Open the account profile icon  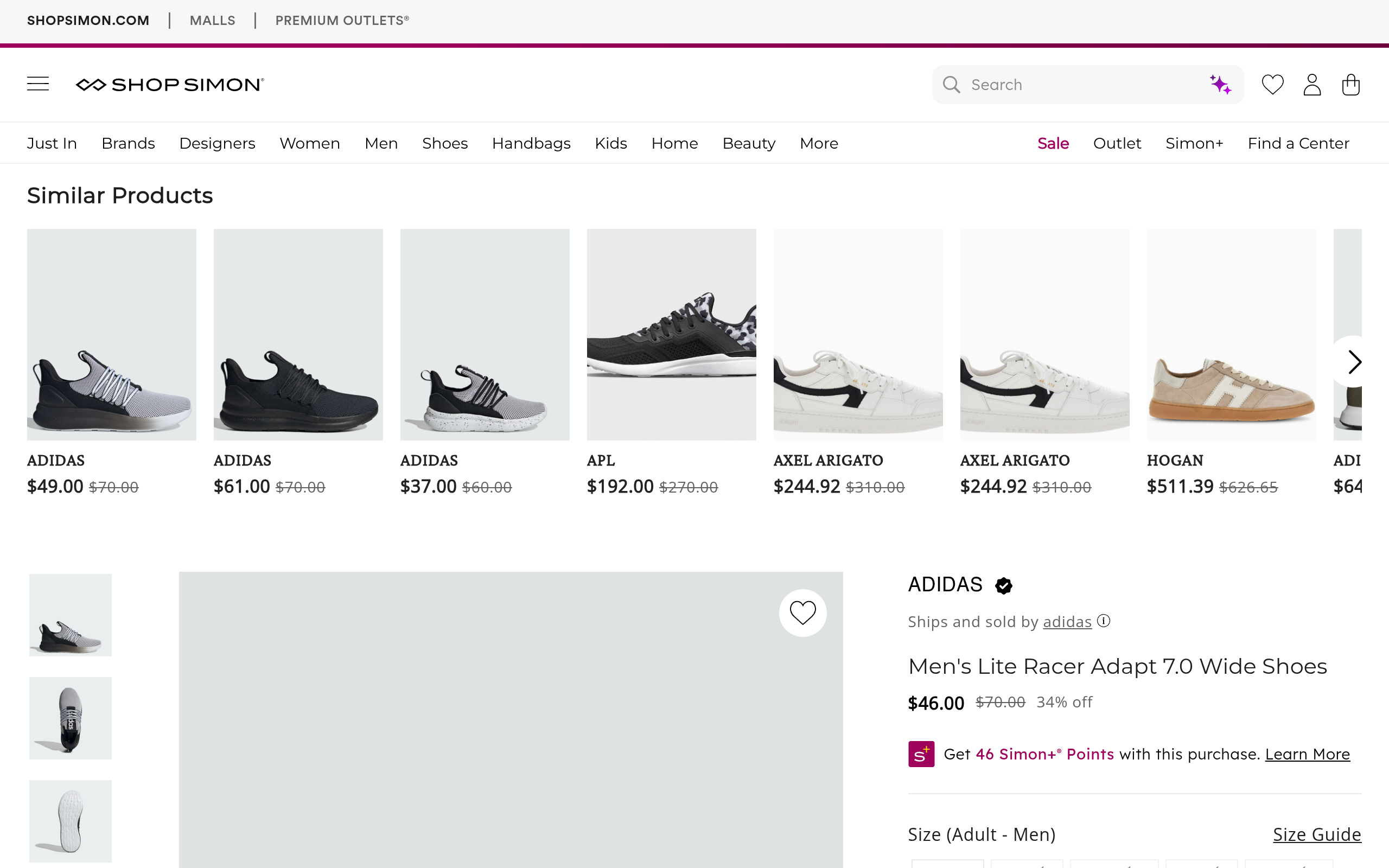tap(1312, 85)
